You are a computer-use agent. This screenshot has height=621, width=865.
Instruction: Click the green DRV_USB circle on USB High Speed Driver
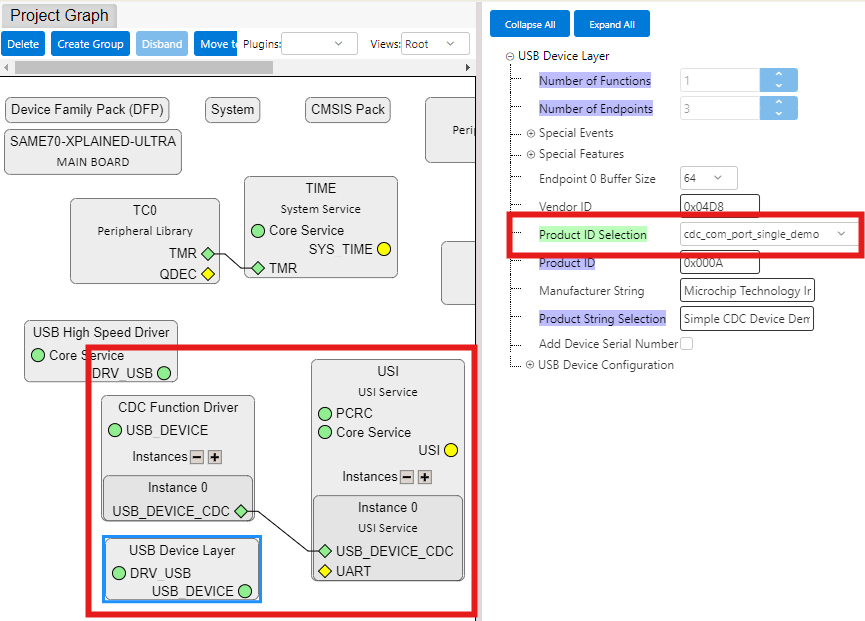click(x=163, y=373)
